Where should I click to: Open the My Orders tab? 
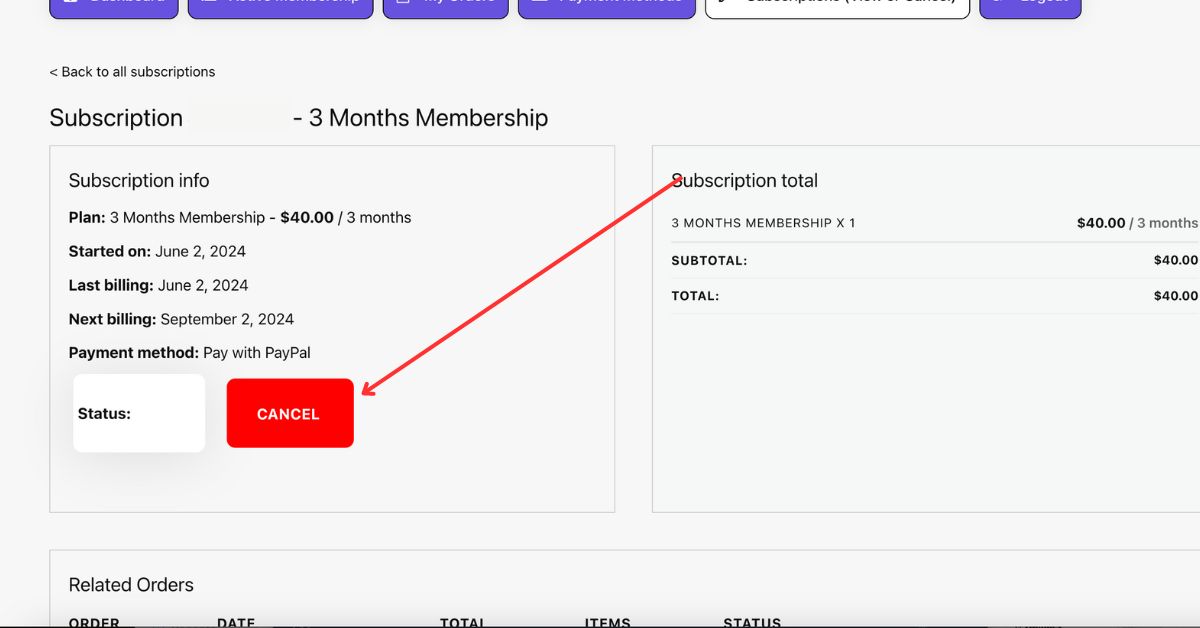tap(445, 6)
